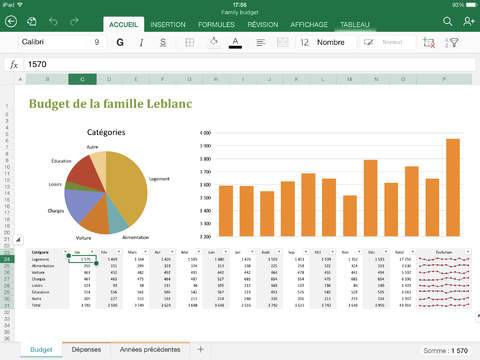The image size is (480, 360).
Task: Toggle italic formatting I button
Action: pos(142,43)
